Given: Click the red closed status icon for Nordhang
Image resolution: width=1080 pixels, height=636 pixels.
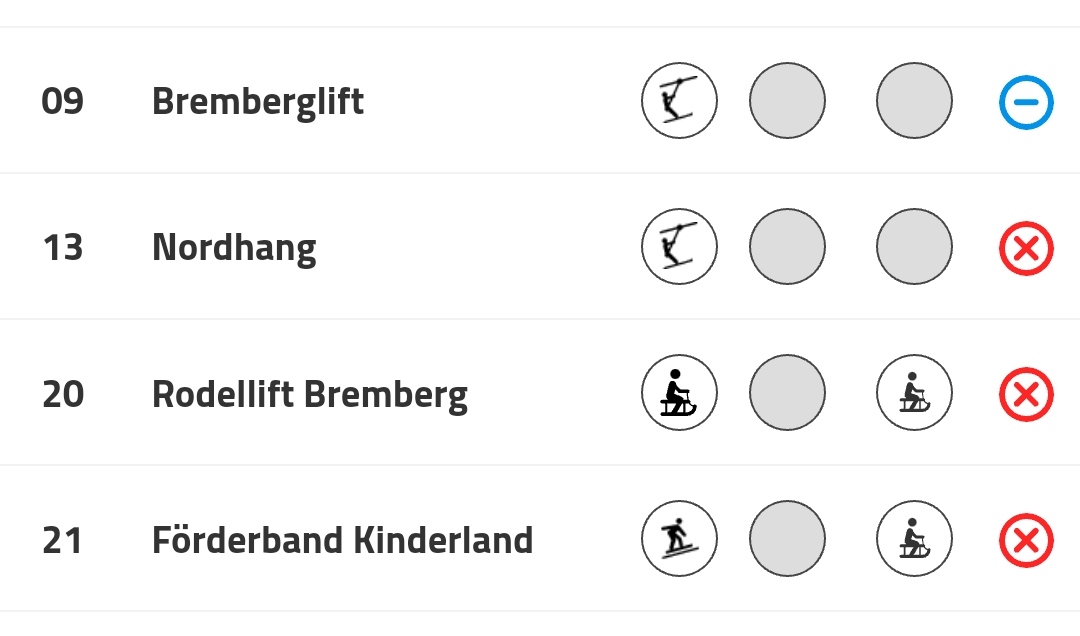Looking at the screenshot, I should tap(1026, 248).
